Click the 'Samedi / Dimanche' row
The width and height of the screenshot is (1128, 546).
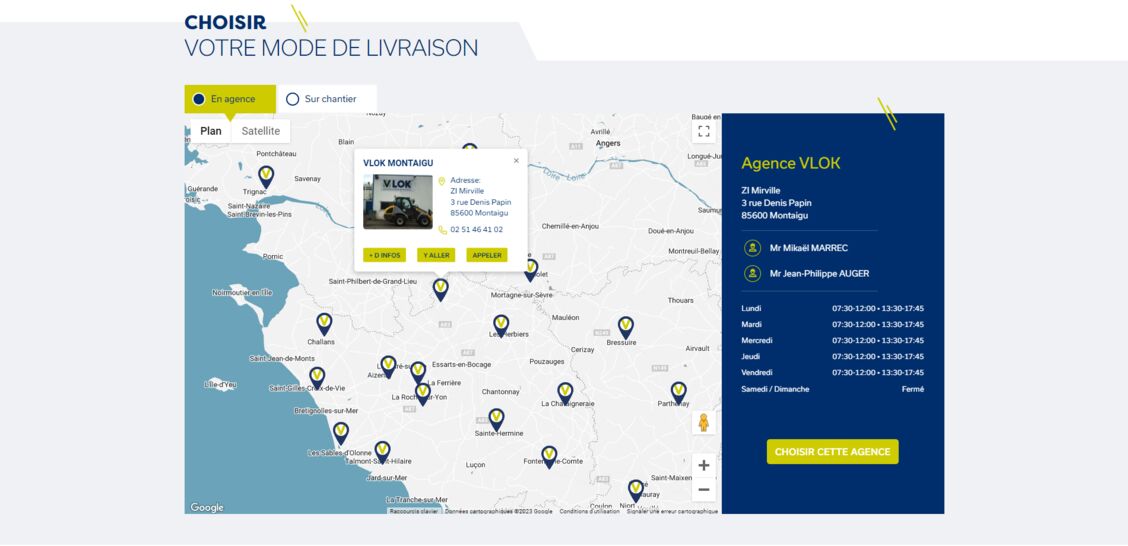pos(832,389)
